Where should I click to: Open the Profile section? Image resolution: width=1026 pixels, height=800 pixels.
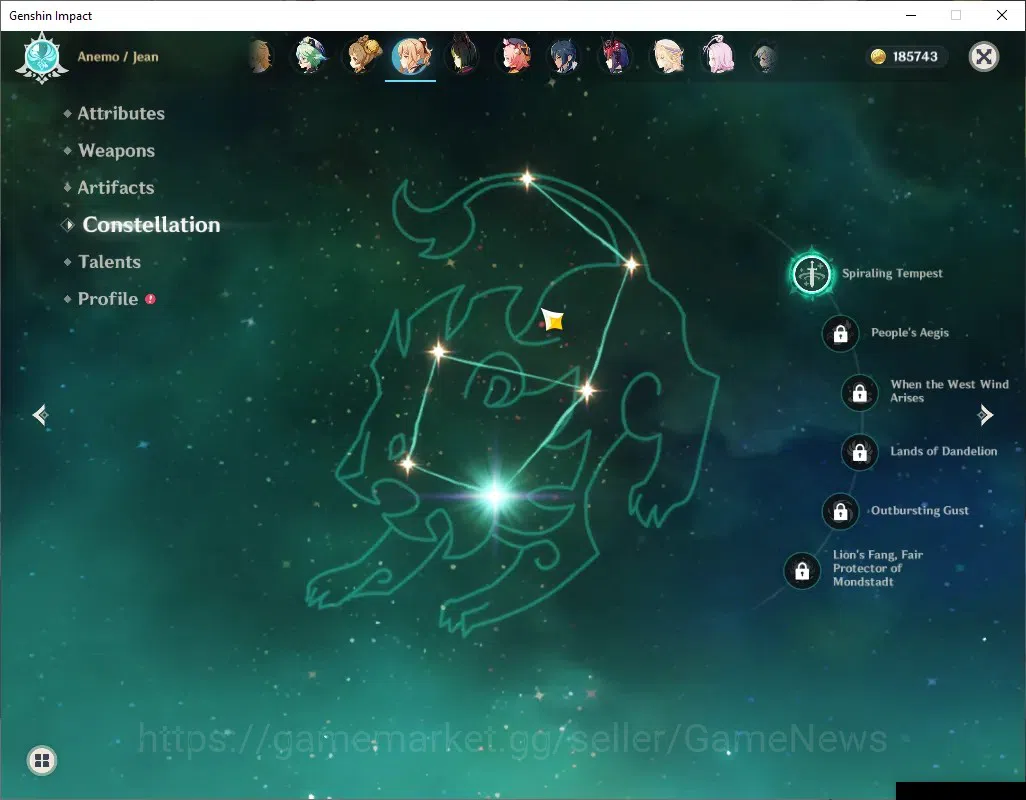(x=108, y=299)
